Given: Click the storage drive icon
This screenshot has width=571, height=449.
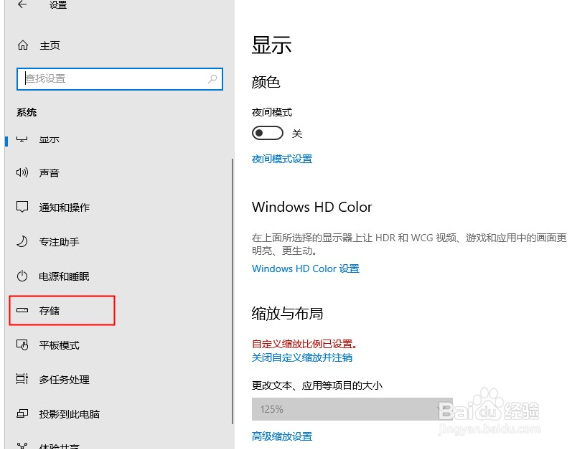Looking at the screenshot, I should pos(22,310).
